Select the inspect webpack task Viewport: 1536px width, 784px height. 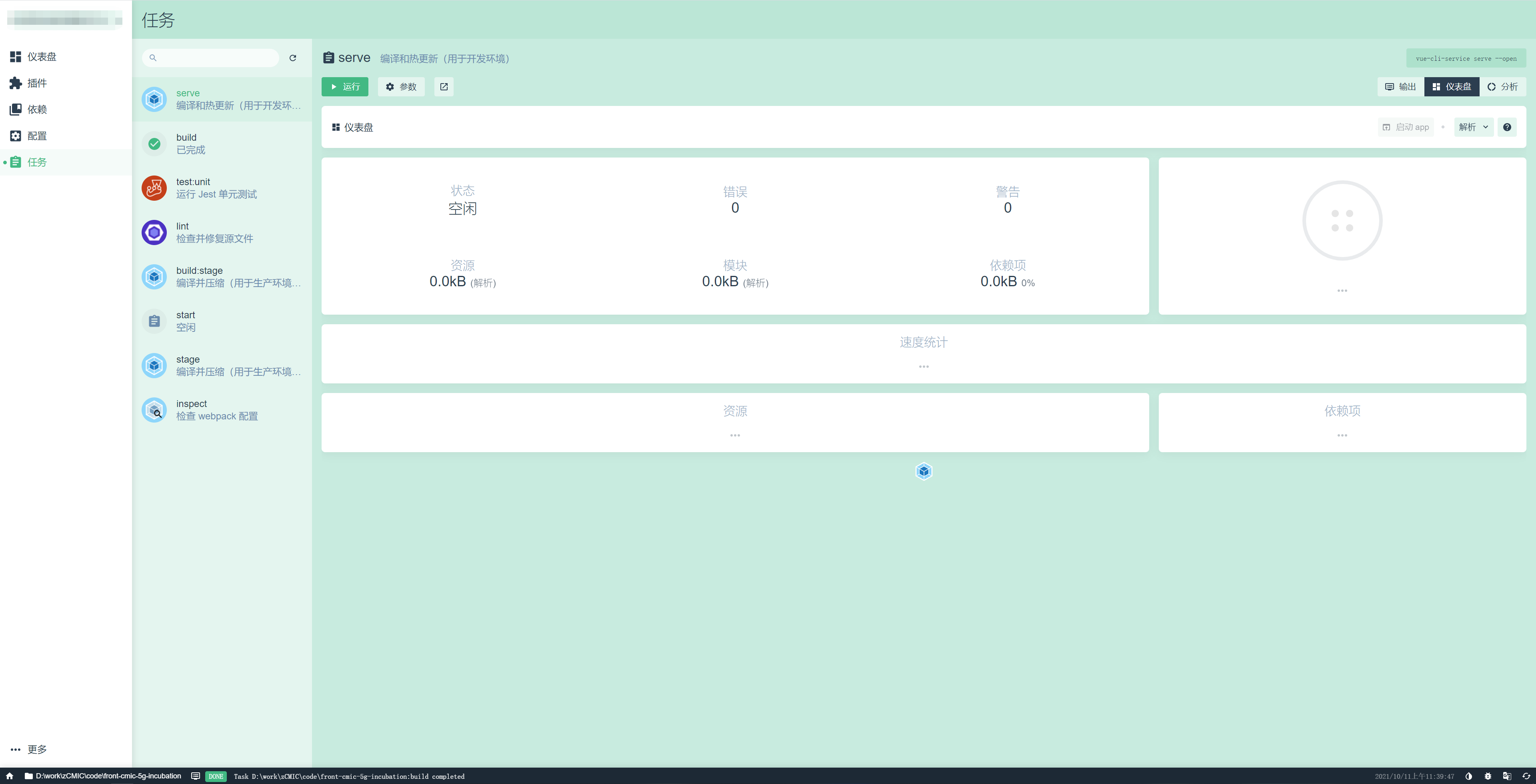(222, 410)
